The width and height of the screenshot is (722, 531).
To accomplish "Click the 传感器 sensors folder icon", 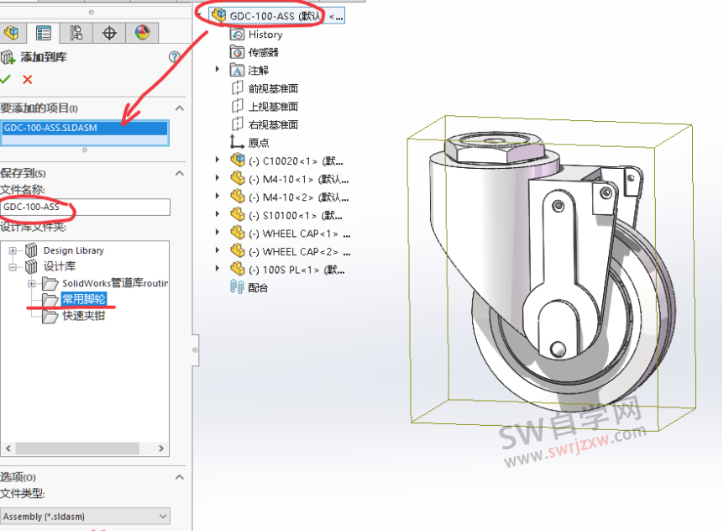I will tap(237, 52).
